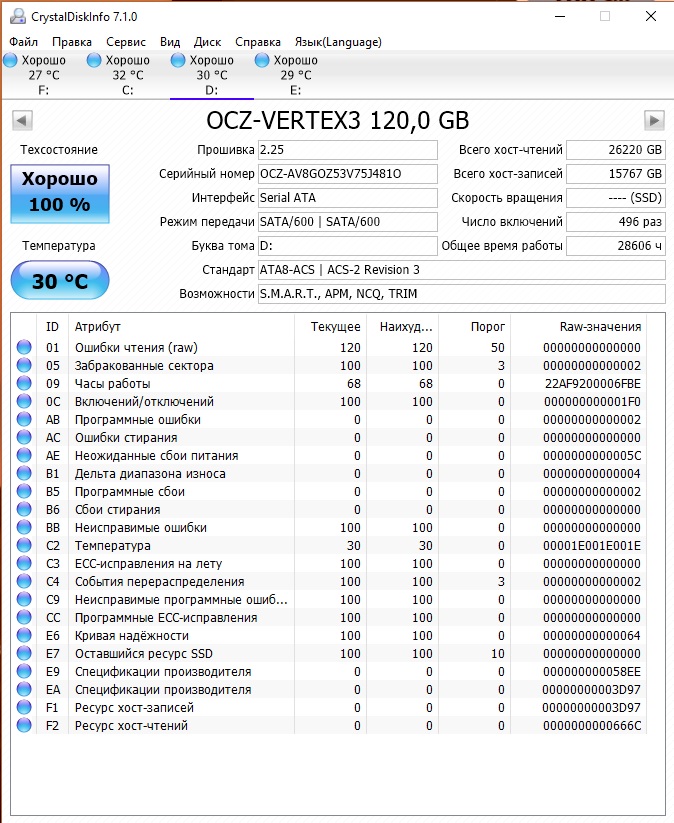Click the Порог column header
This screenshot has height=823, width=674.
475,326
